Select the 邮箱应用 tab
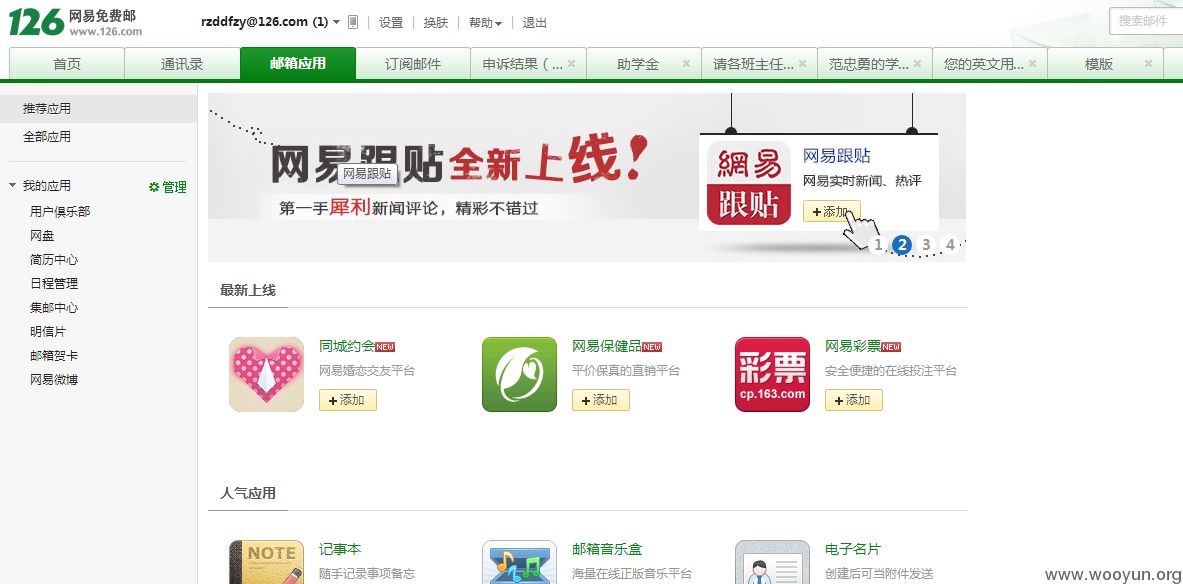 [x=298, y=63]
